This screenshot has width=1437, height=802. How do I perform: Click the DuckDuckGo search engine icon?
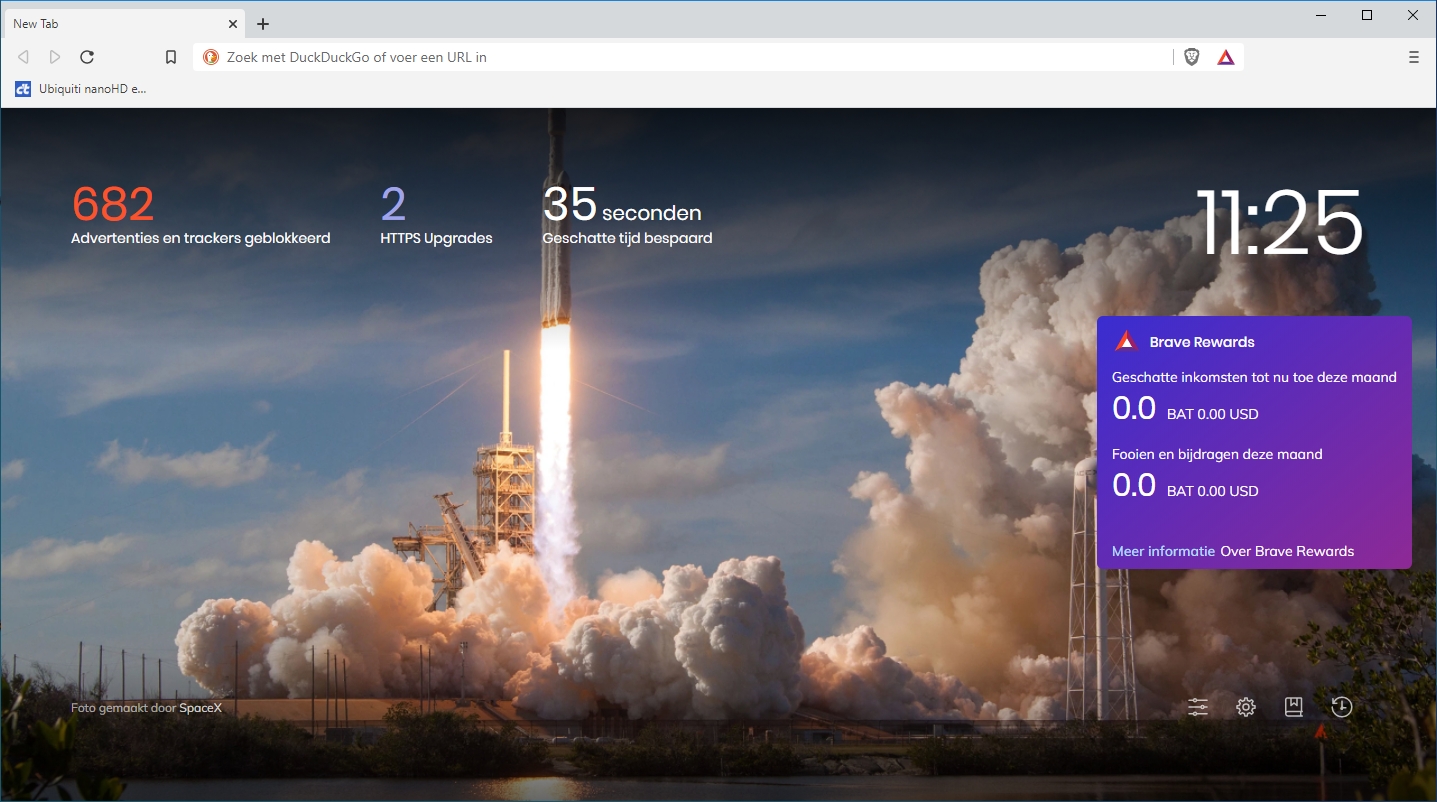coord(211,57)
